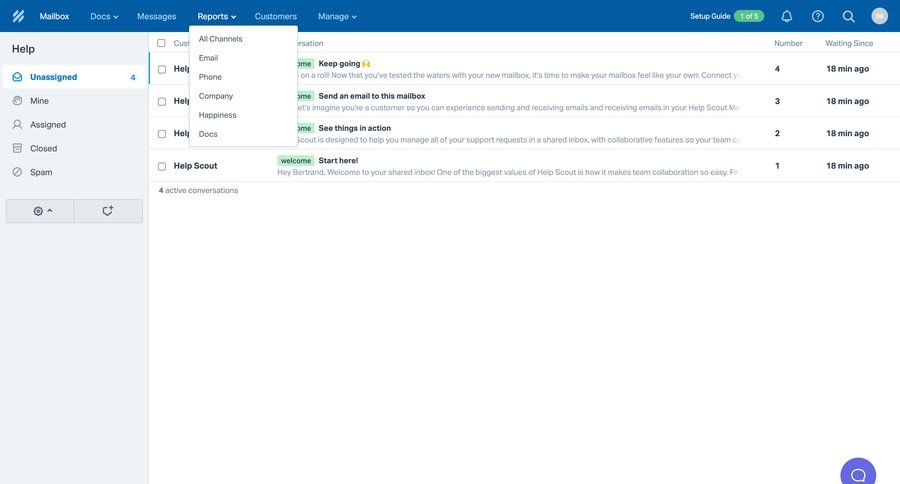Click the Closed folder archive icon
Image resolution: width=900 pixels, height=484 pixels.
(x=17, y=148)
